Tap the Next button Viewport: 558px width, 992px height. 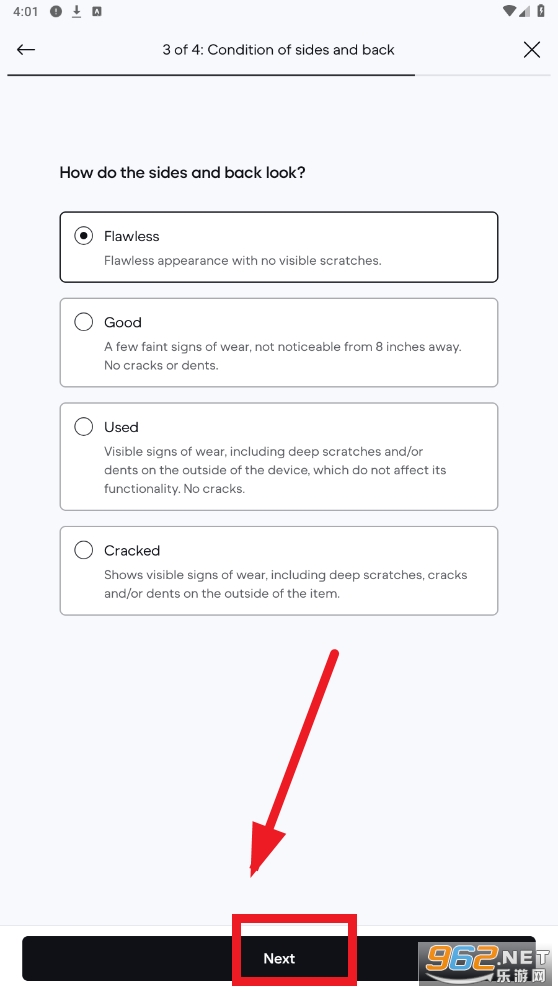pos(279,958)
